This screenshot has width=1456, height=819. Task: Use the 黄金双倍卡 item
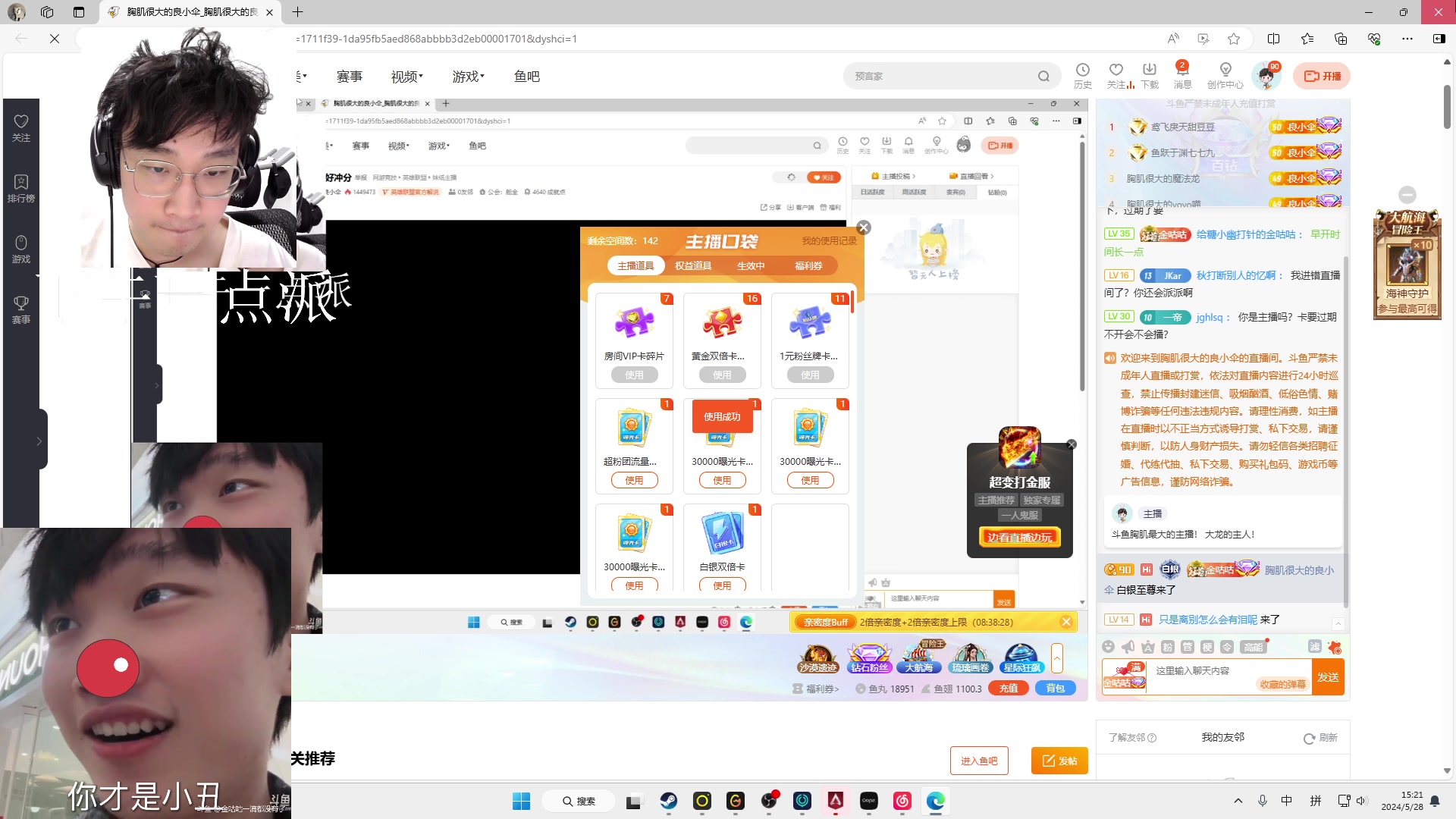(x=722, y=375)
